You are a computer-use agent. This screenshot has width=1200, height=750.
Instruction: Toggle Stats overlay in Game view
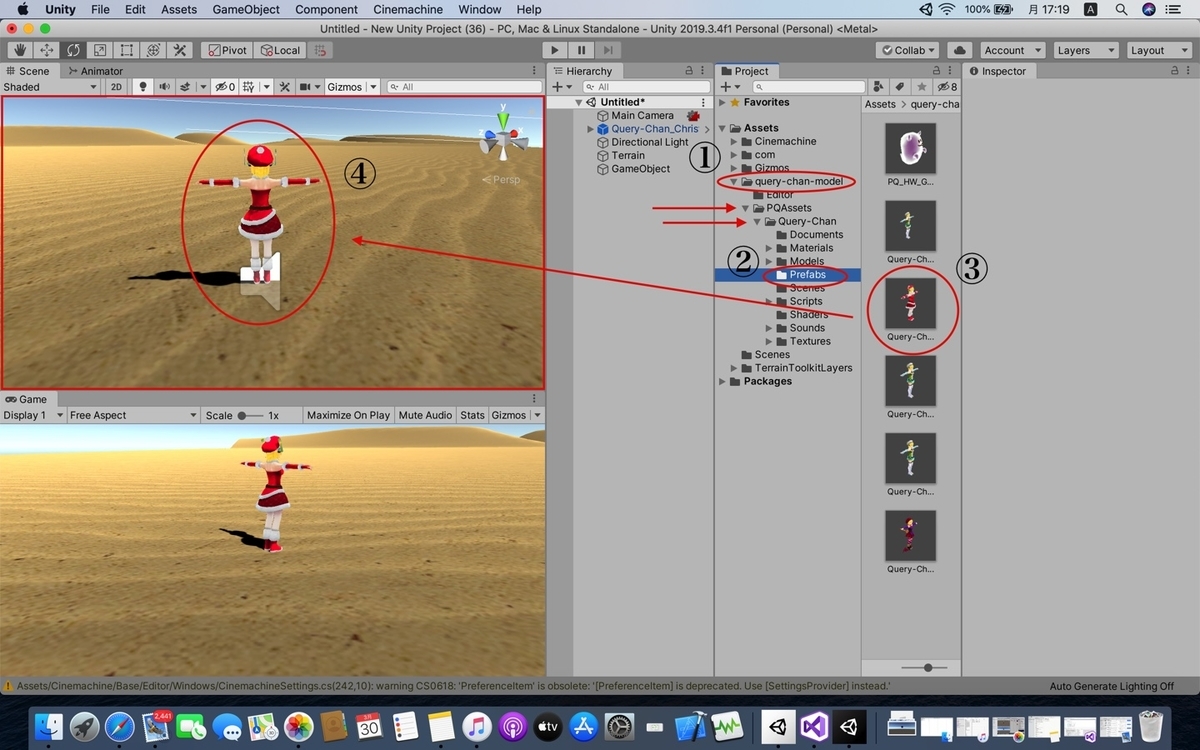[x=472, y=415]
